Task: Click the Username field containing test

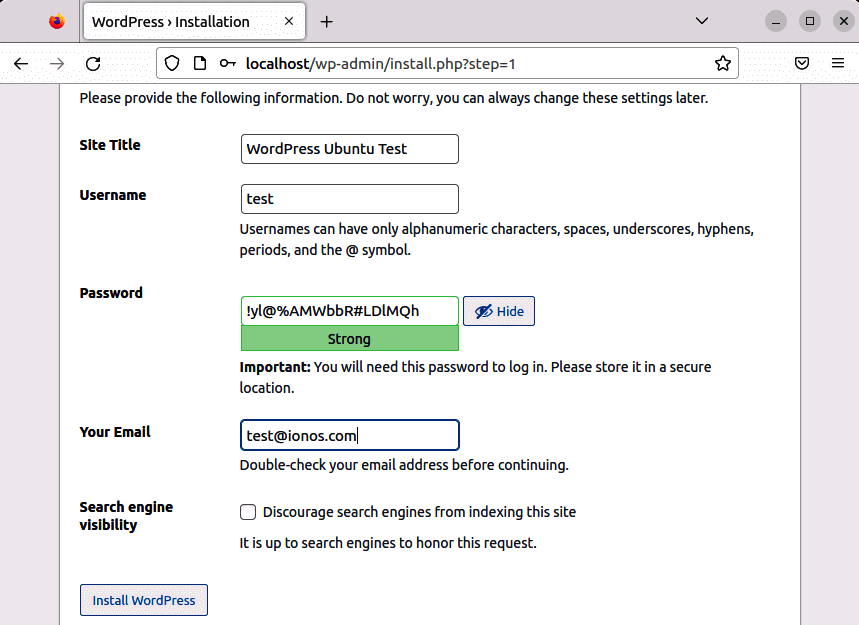Action: click(350, 199)
